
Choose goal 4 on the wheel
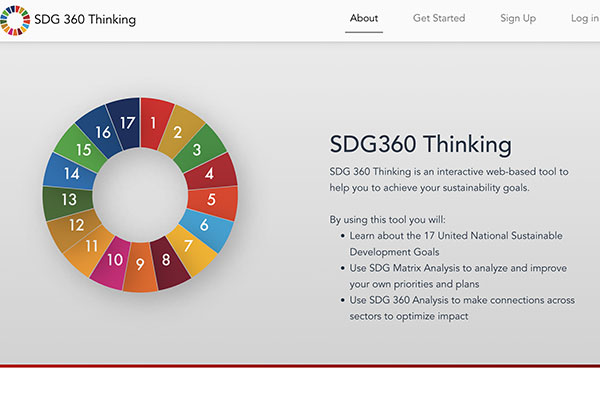coord(211,173)
